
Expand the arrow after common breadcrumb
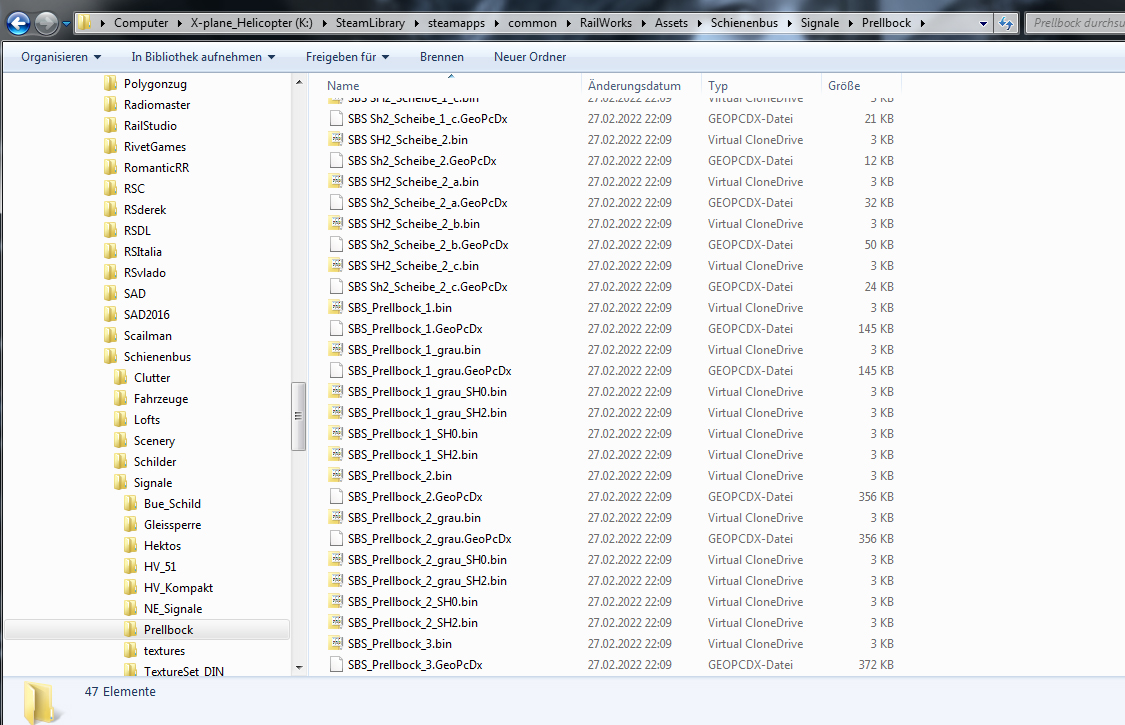tap(568, 23)
